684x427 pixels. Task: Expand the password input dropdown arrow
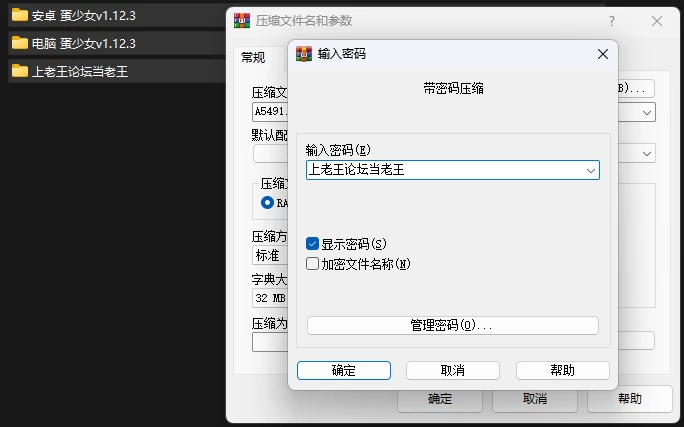click(x=591, y=170)
